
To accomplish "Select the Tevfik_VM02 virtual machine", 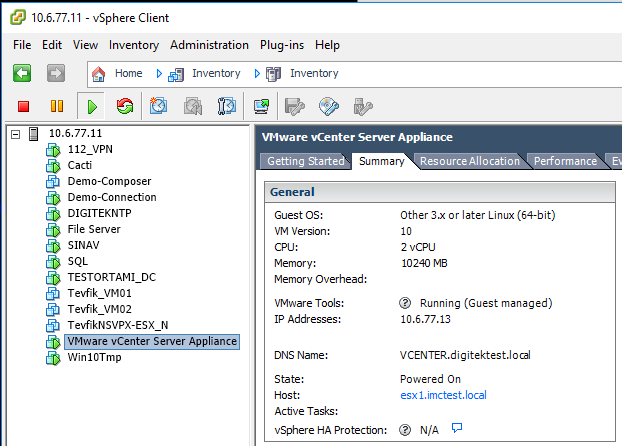I will (x=99, y=309).
